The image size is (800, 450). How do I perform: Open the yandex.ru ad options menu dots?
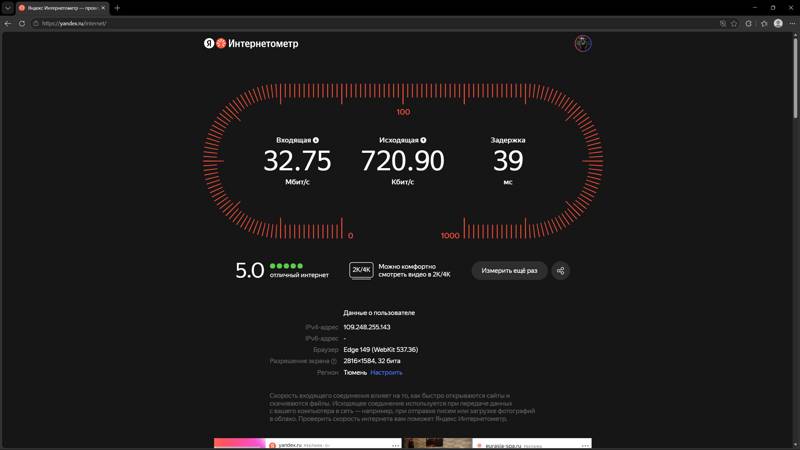[395, 445]
